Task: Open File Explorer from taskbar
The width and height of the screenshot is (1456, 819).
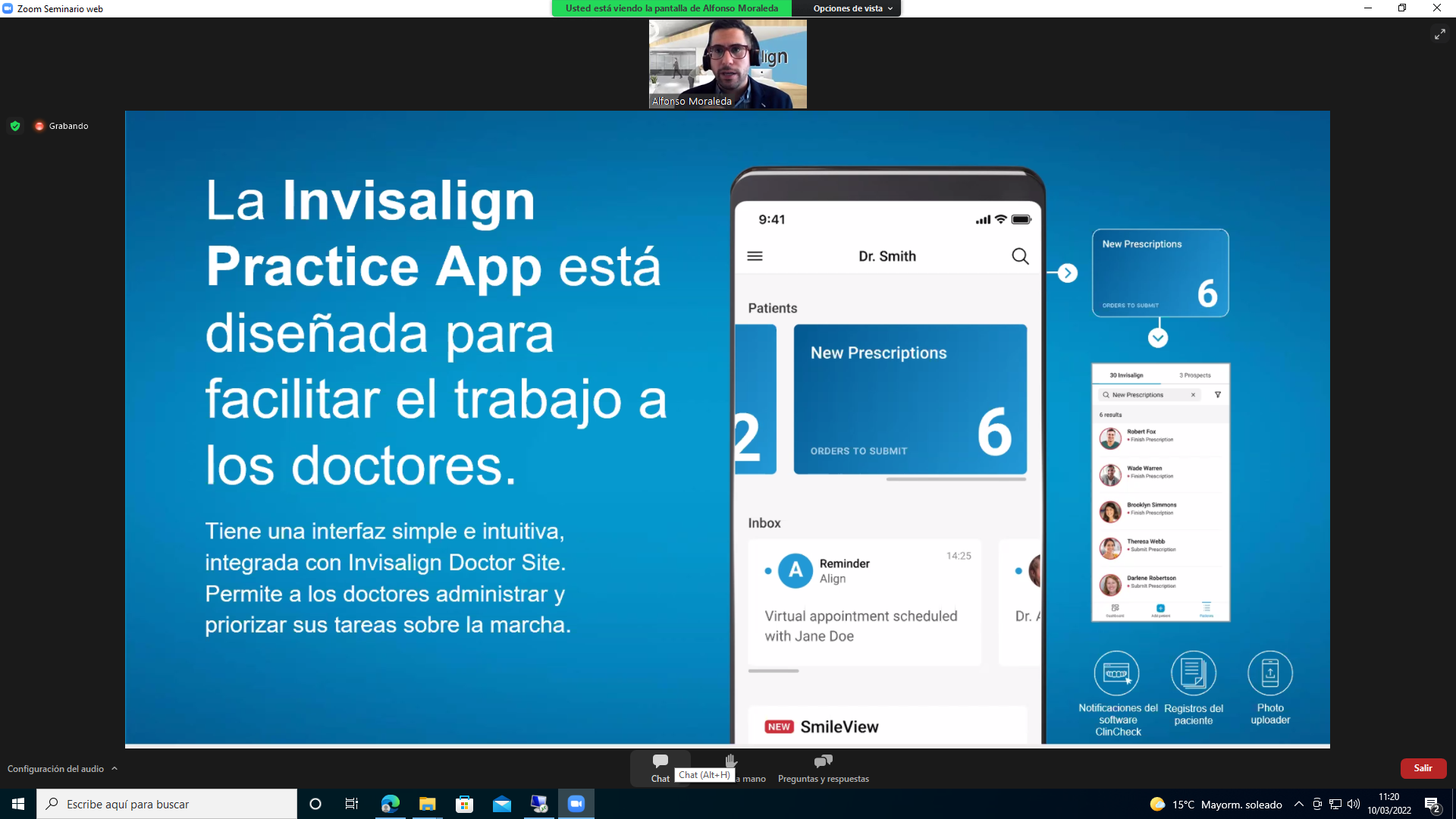Action: [x=428, y=804]
